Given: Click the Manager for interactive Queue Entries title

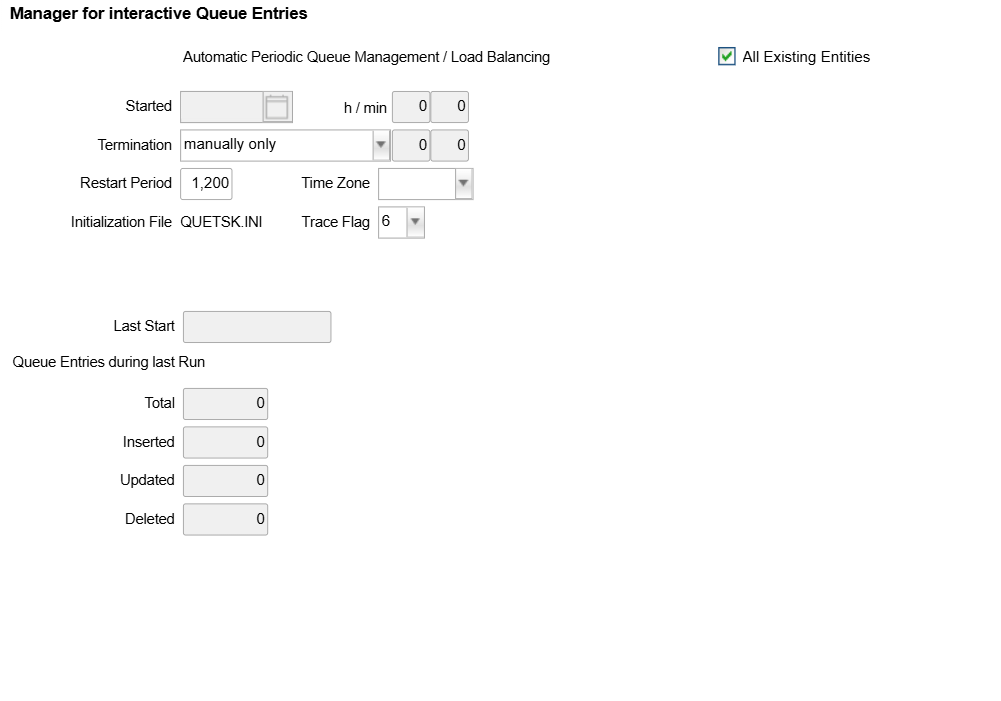Looking at the screenshot, I should (x=159, y=14).
